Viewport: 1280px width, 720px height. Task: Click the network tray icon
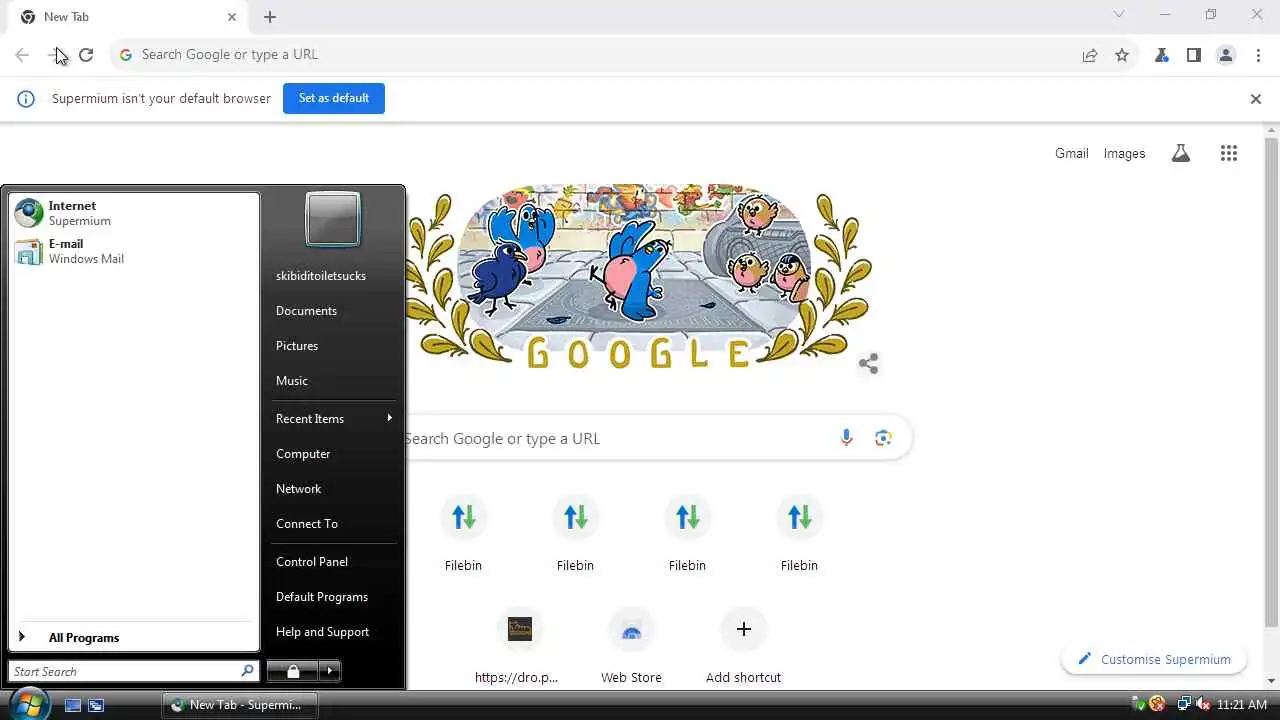[x=1184, y=705]
